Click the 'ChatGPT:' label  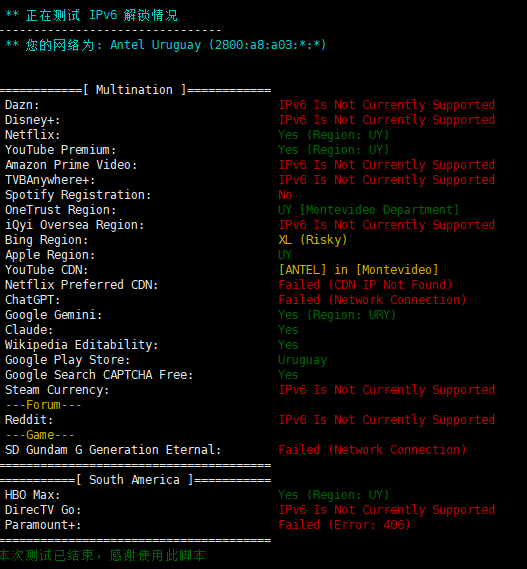(x=33, y=300)
